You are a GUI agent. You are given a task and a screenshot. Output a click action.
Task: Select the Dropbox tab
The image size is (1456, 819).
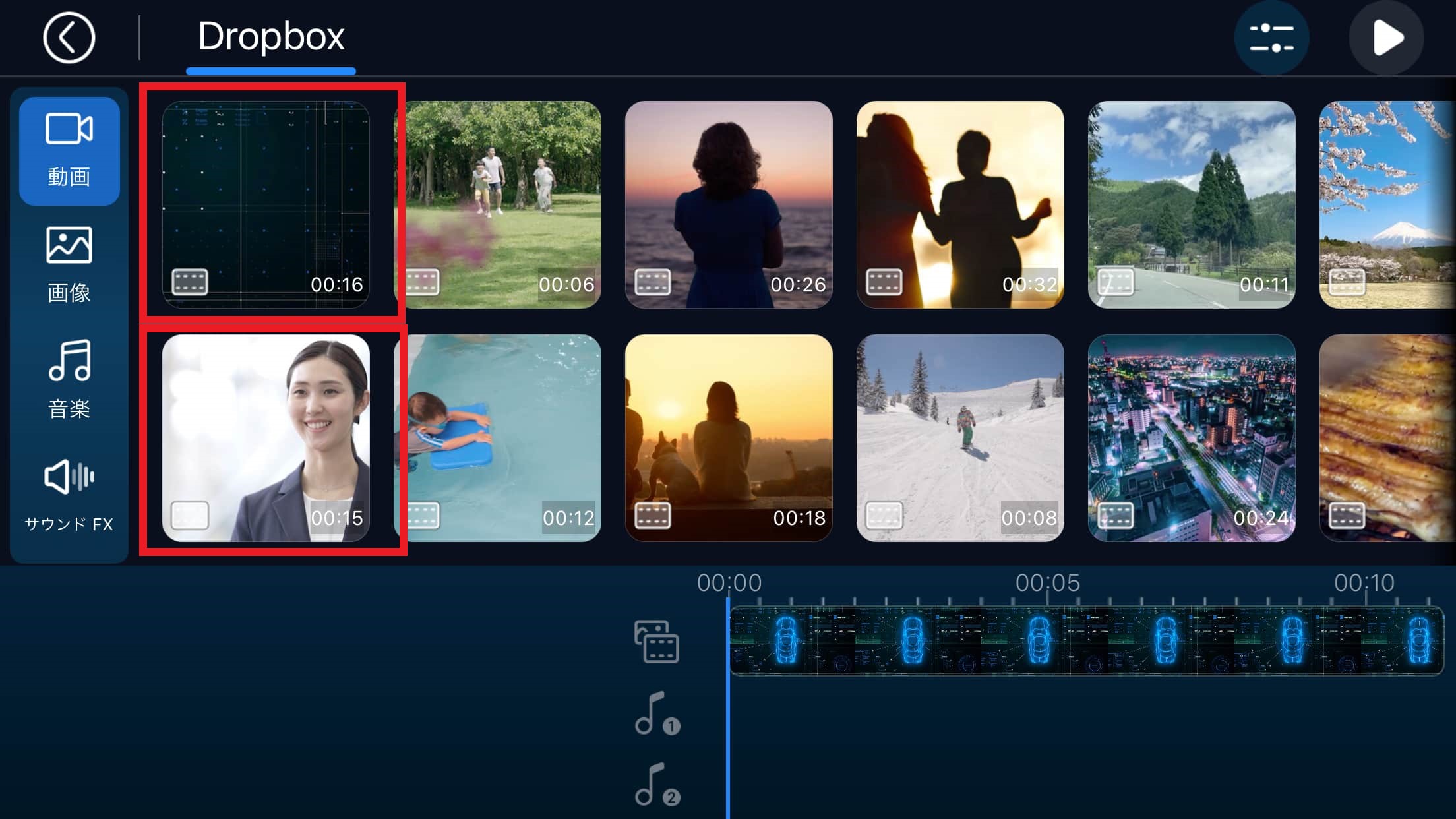[271, 36]
